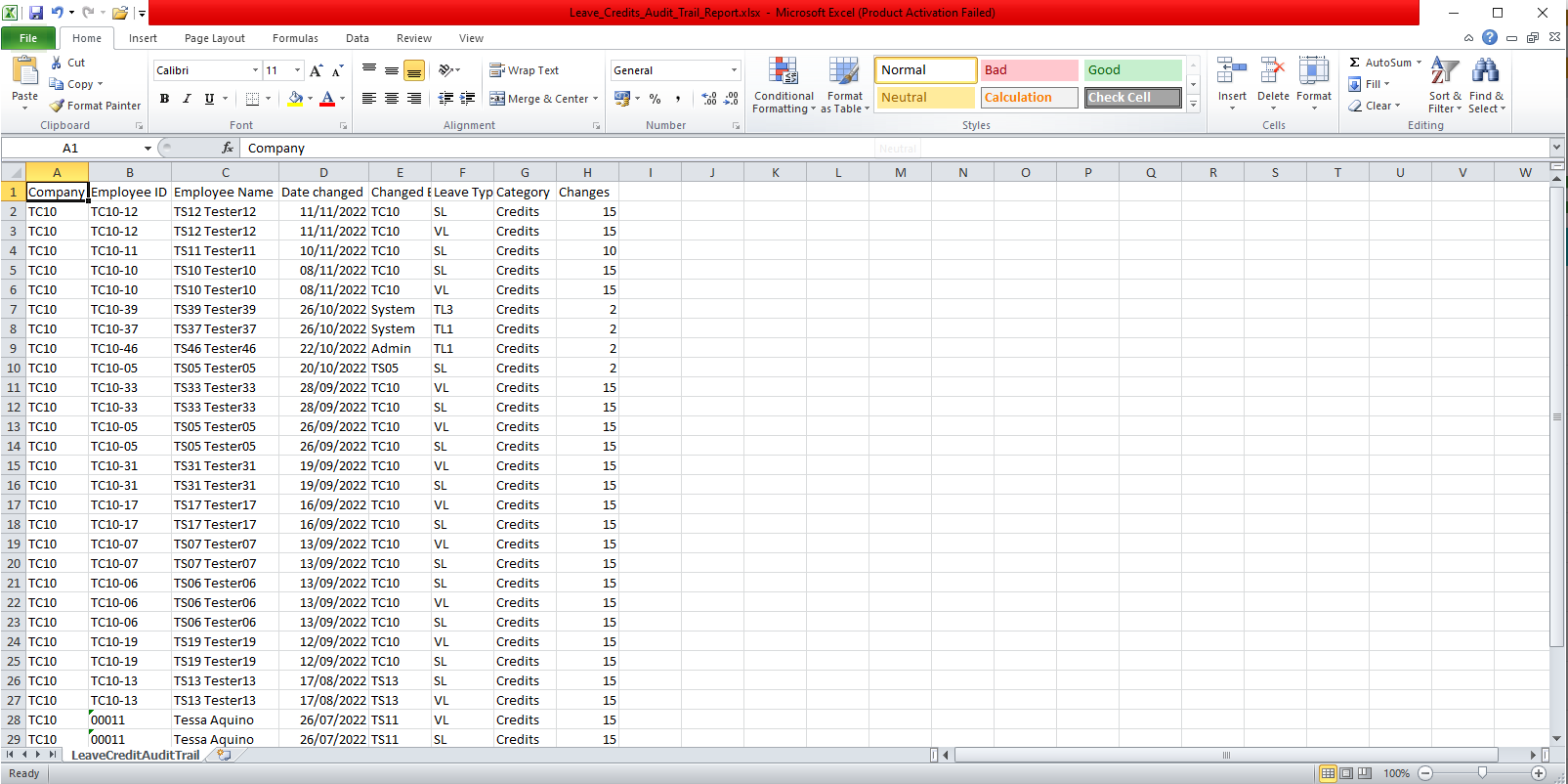Apply the Bad cell style
This screenshot has width=1568, height=784.
[x=1029, y=70]
